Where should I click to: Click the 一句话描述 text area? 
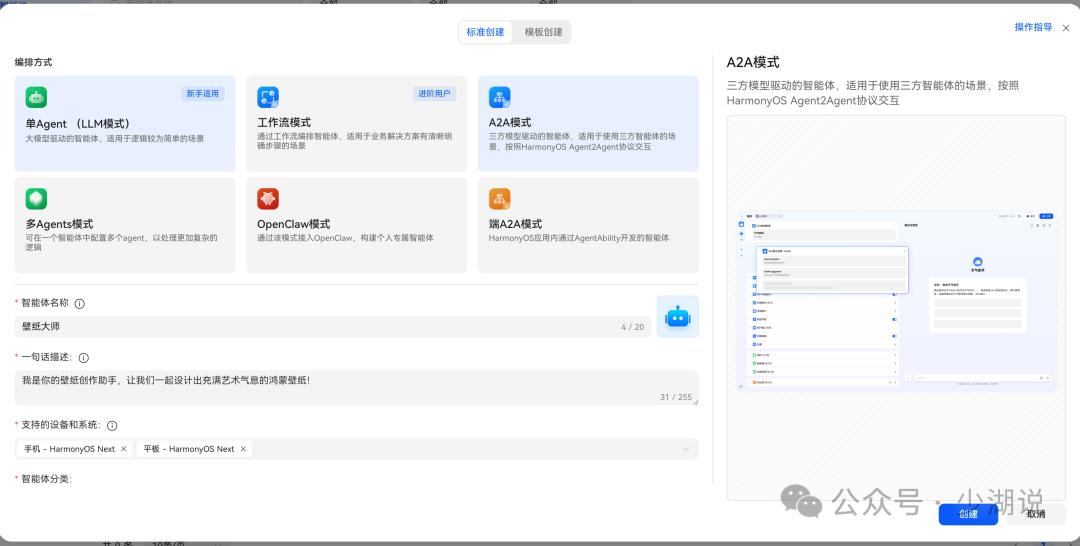pyautogui.click(x=357, y=388)
